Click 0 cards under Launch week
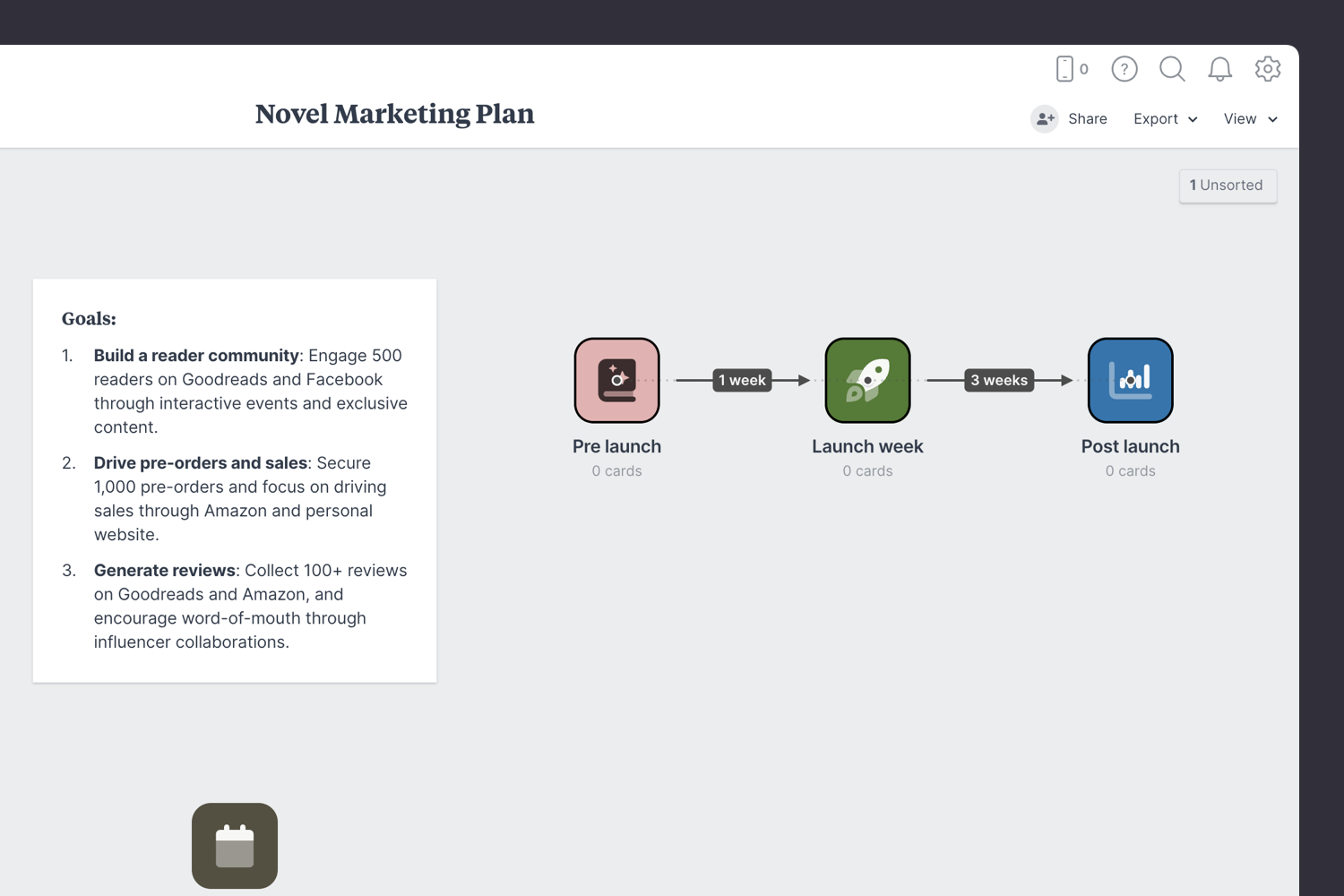 pyautogui.click(x=866, y=470)
